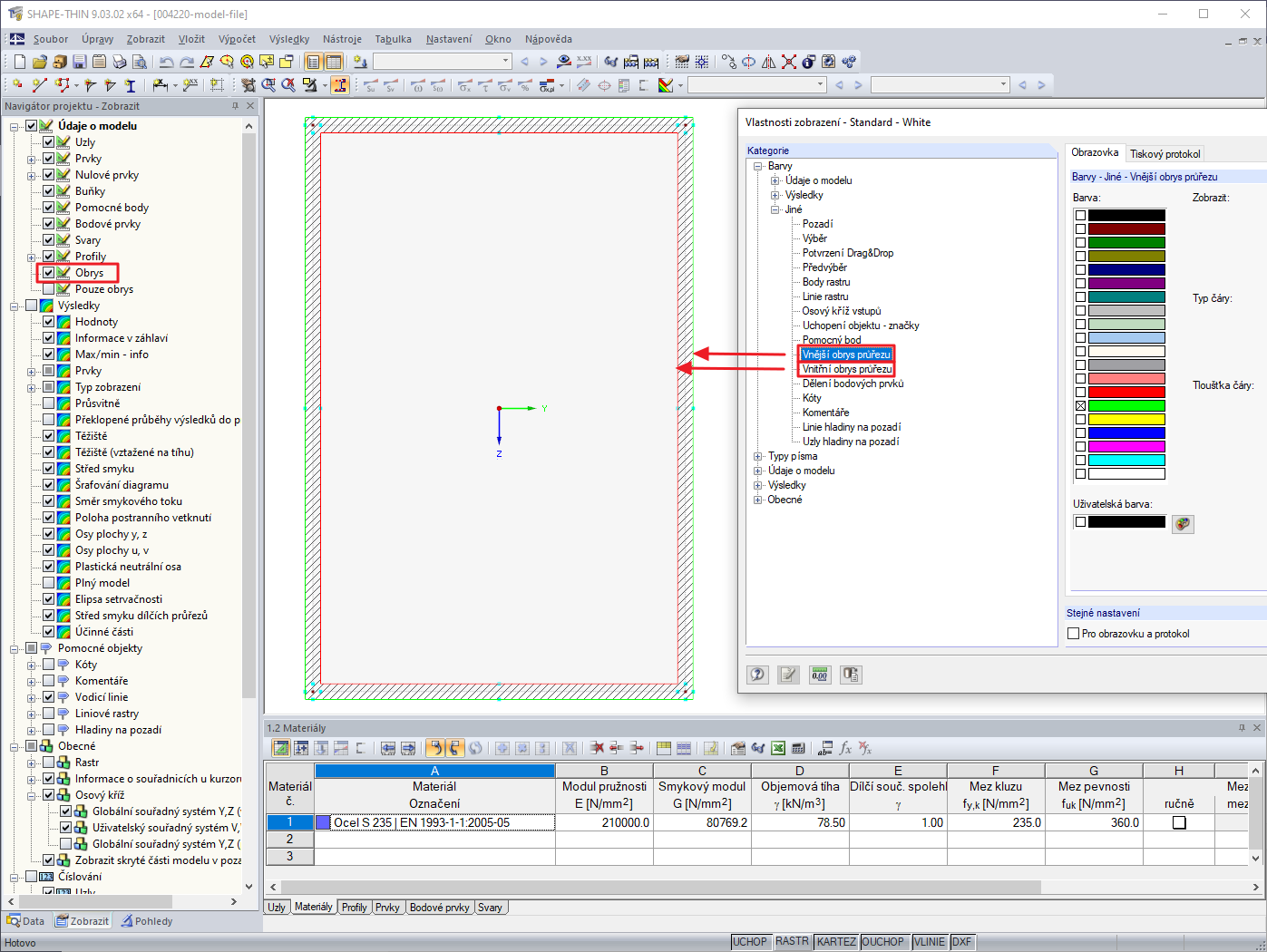This screenshot has width=1267, height=952.
Task: Pick the bright green color swatch
Action: [x=1126, y=406]
